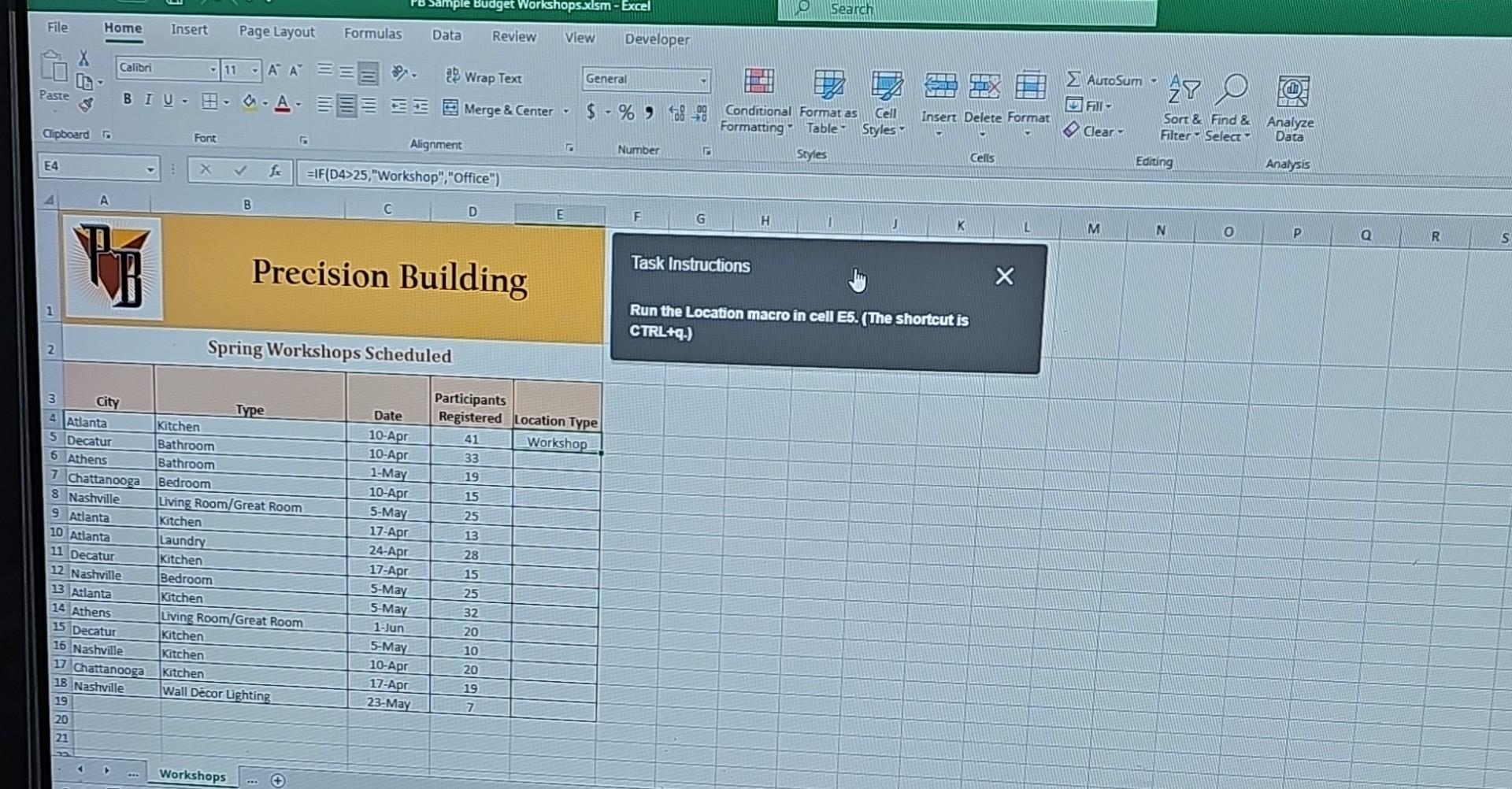
Task: Open the Formulas ribbon tab
Action: point(372,34)
